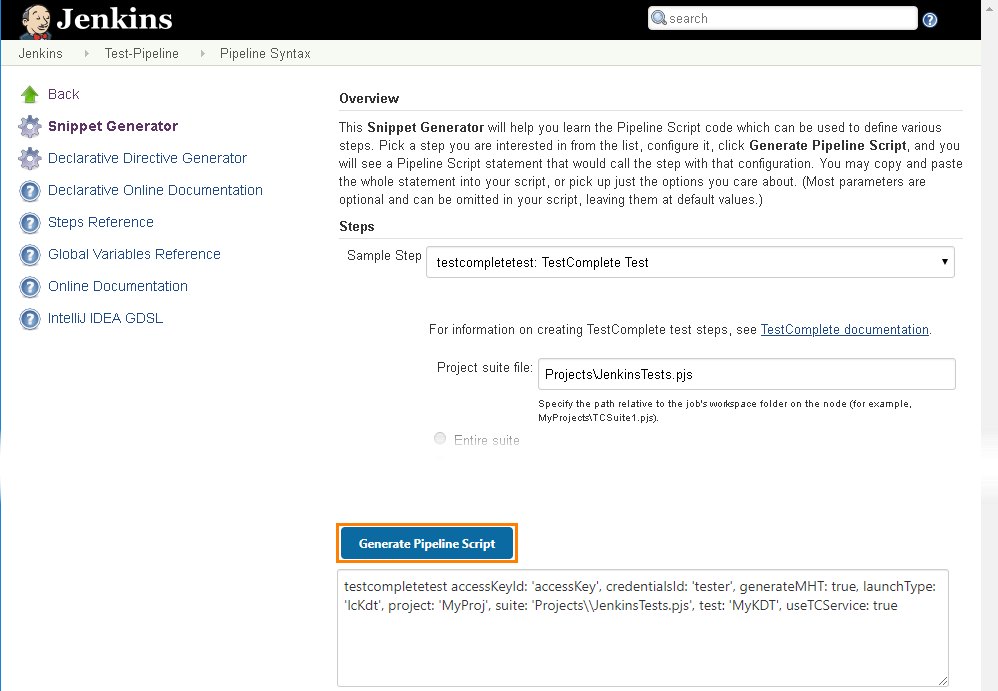
Task: Select the Snippet Generator gear icon
Action: tap(27, 126)
